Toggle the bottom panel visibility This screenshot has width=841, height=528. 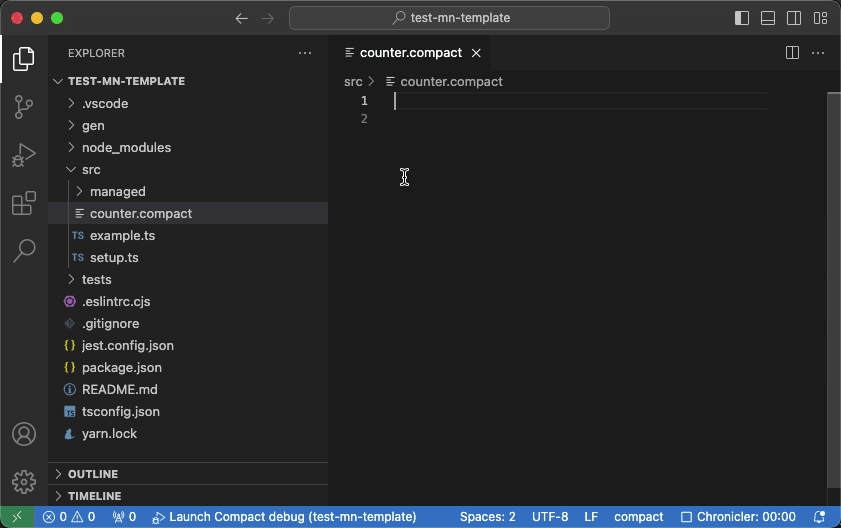(x=768, y=18)
